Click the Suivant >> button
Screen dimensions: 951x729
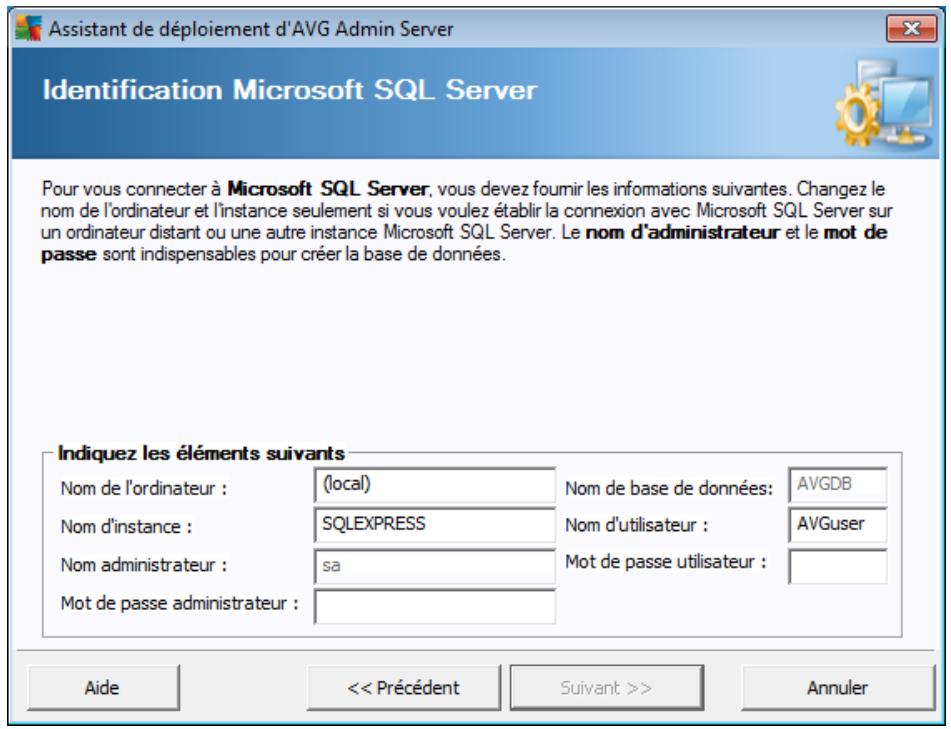coord(607,688)
